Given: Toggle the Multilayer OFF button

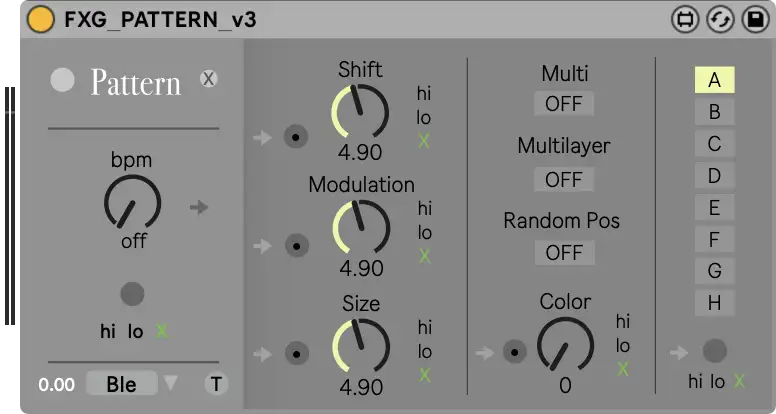Looking at the screenshot, I should point(564,180).
